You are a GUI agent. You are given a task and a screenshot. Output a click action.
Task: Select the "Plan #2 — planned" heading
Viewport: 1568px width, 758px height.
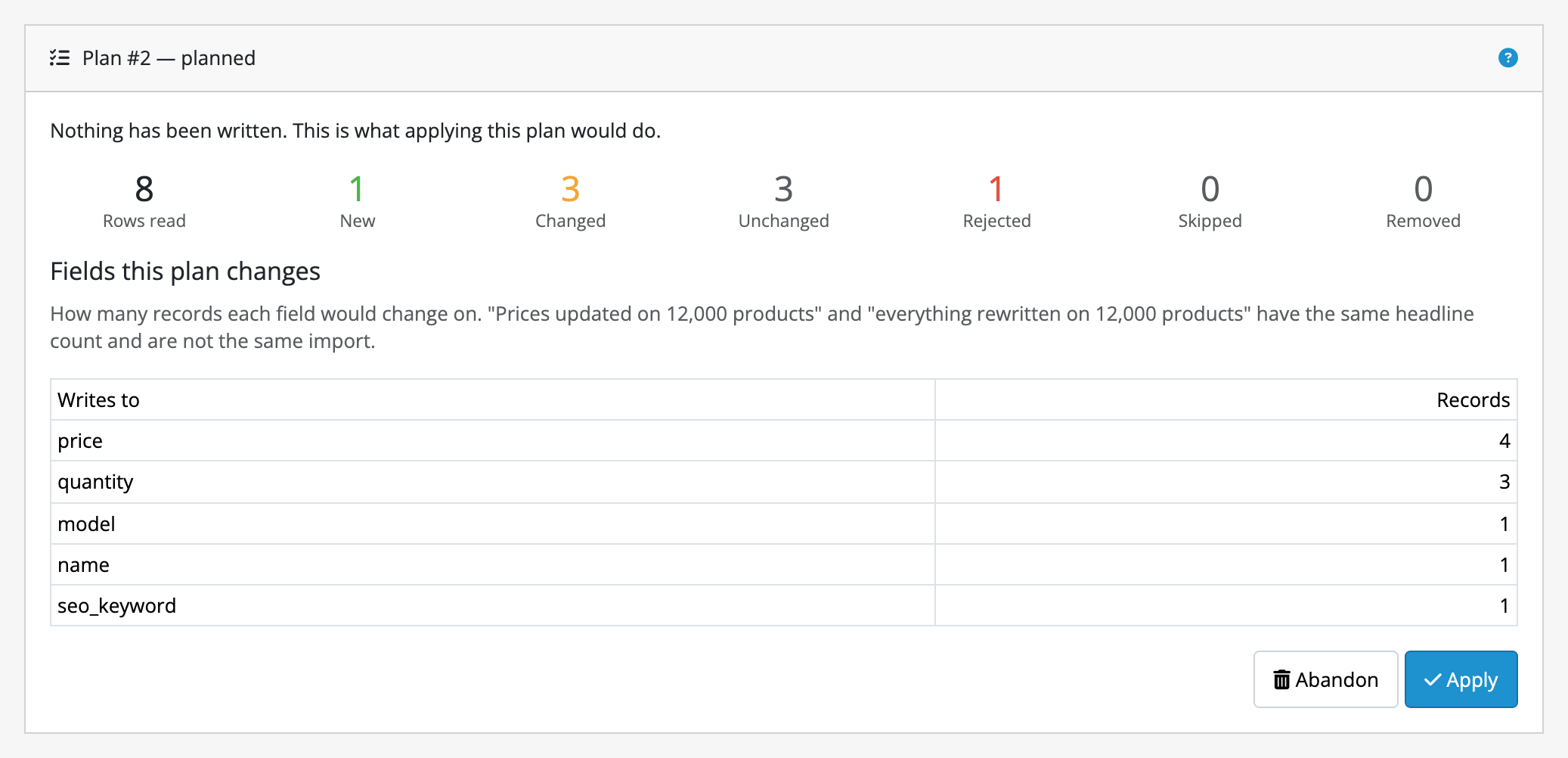pyautogui.click(x=169, y=57)
